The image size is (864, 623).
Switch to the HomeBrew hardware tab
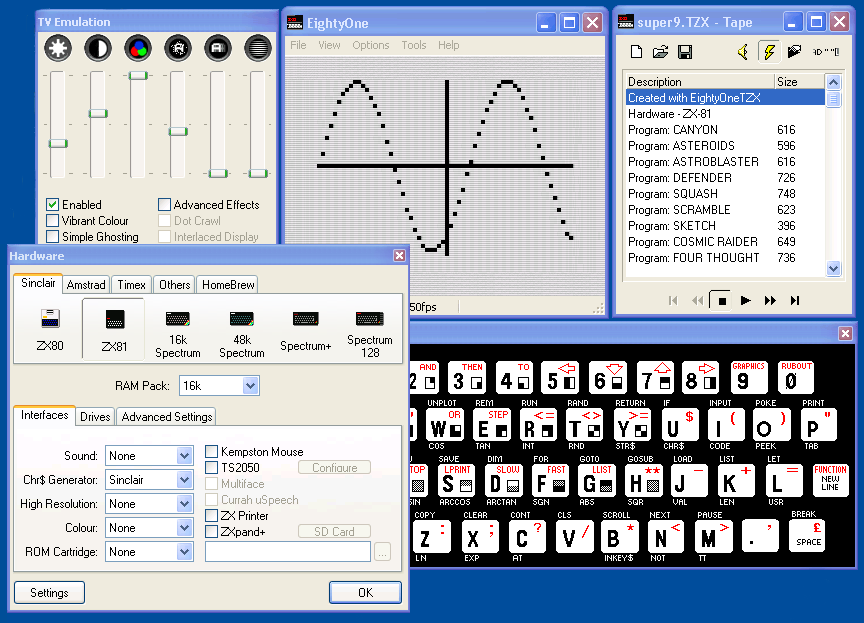click(228, 285)
